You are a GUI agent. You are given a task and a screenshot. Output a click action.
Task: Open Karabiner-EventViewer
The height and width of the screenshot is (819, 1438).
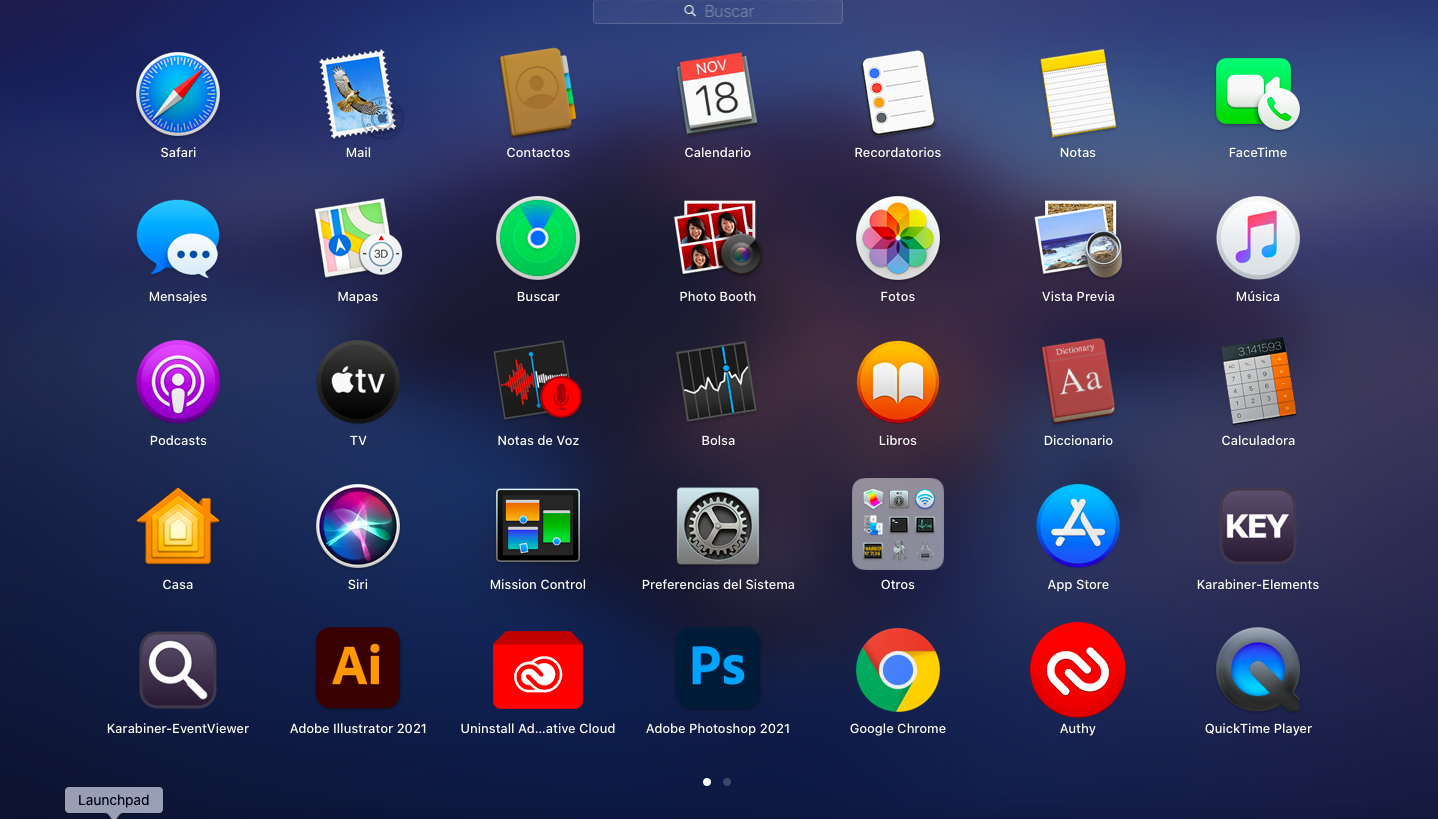(x=178, y=669)
